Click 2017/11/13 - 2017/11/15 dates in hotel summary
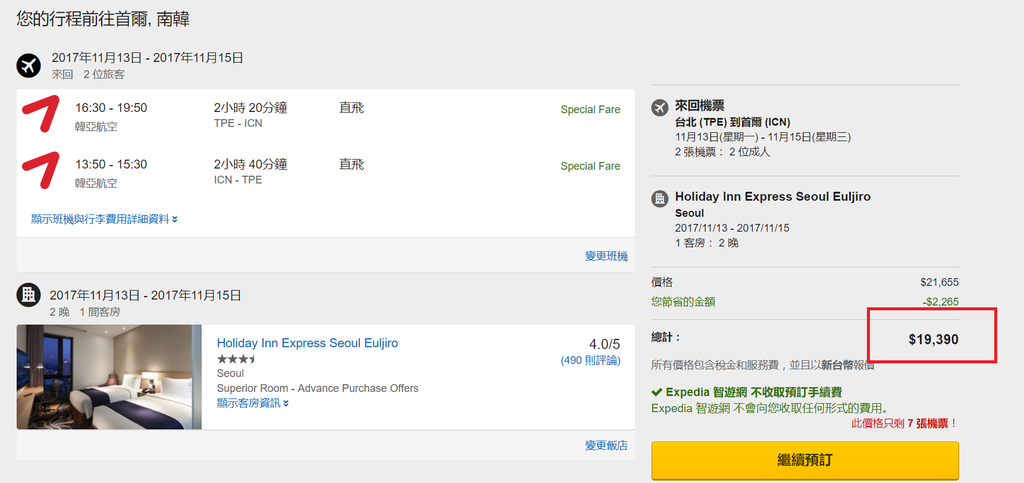Image resolution: width=1024 pixels, height=483 pixels. pyautogui.click(x=733, y=228)
